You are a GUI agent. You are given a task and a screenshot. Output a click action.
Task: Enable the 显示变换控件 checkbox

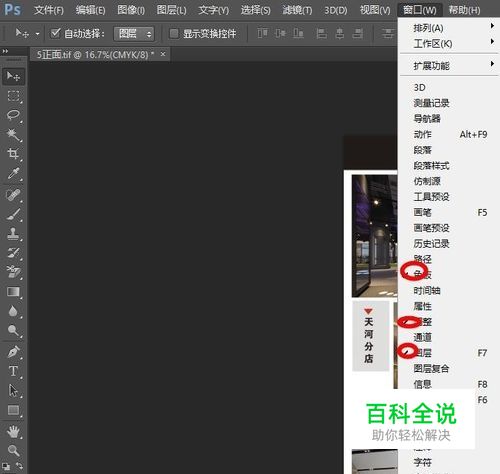tap(174, 33)
